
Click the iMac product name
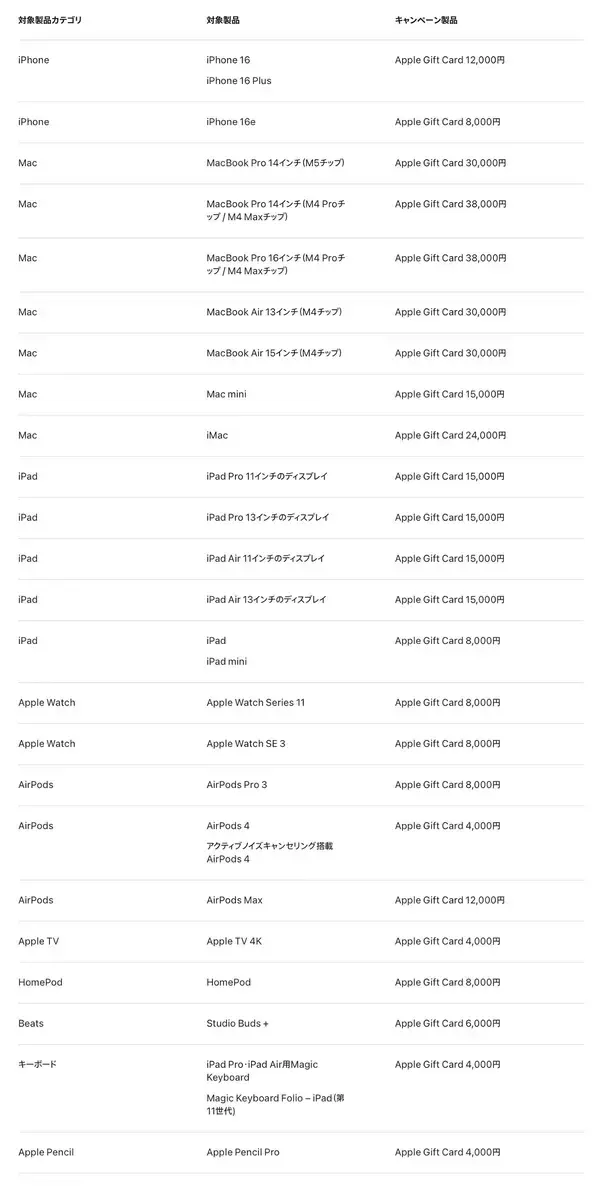(217, 436)
